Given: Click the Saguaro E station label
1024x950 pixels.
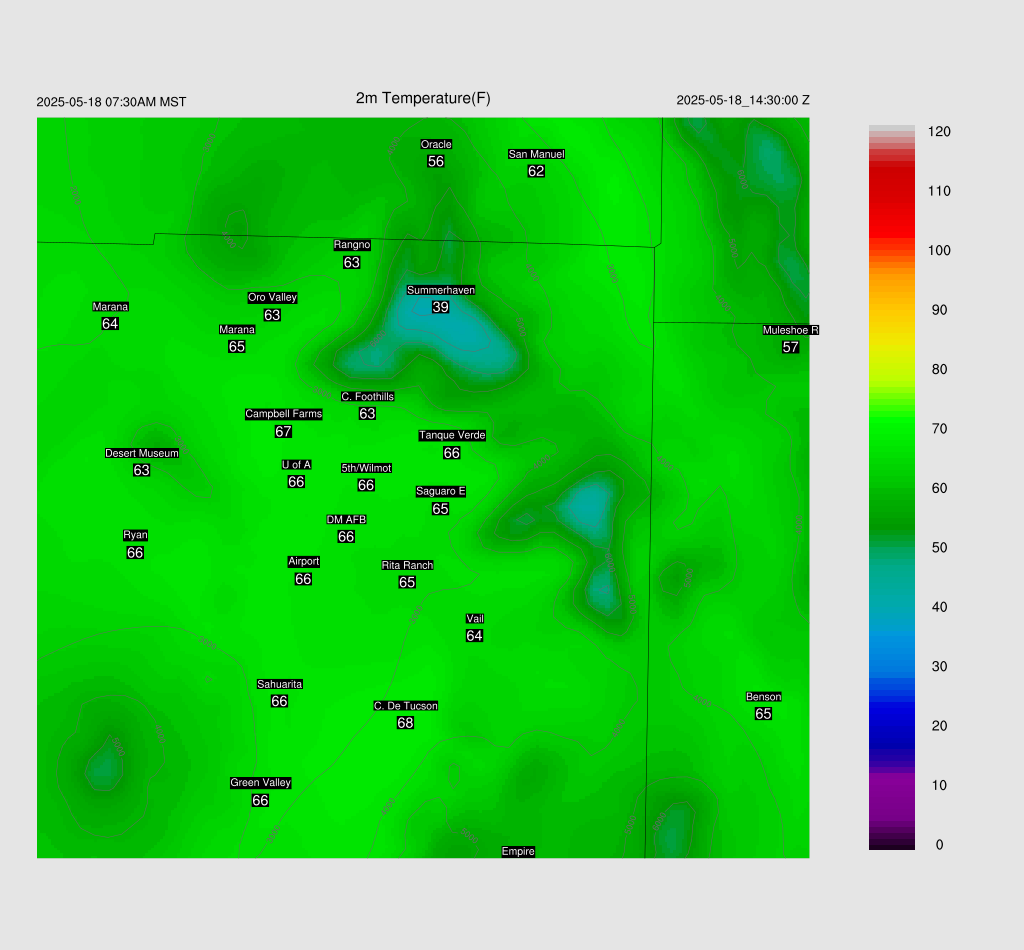Looking at the screenshot, I should point(441,492).
